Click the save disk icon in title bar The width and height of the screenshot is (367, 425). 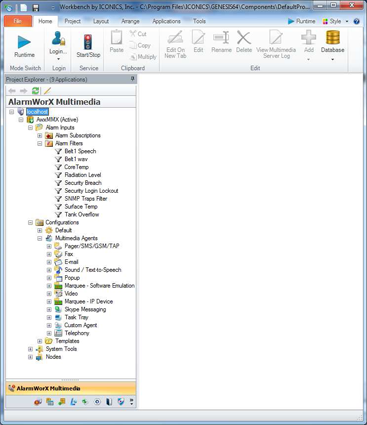[36, 7]
